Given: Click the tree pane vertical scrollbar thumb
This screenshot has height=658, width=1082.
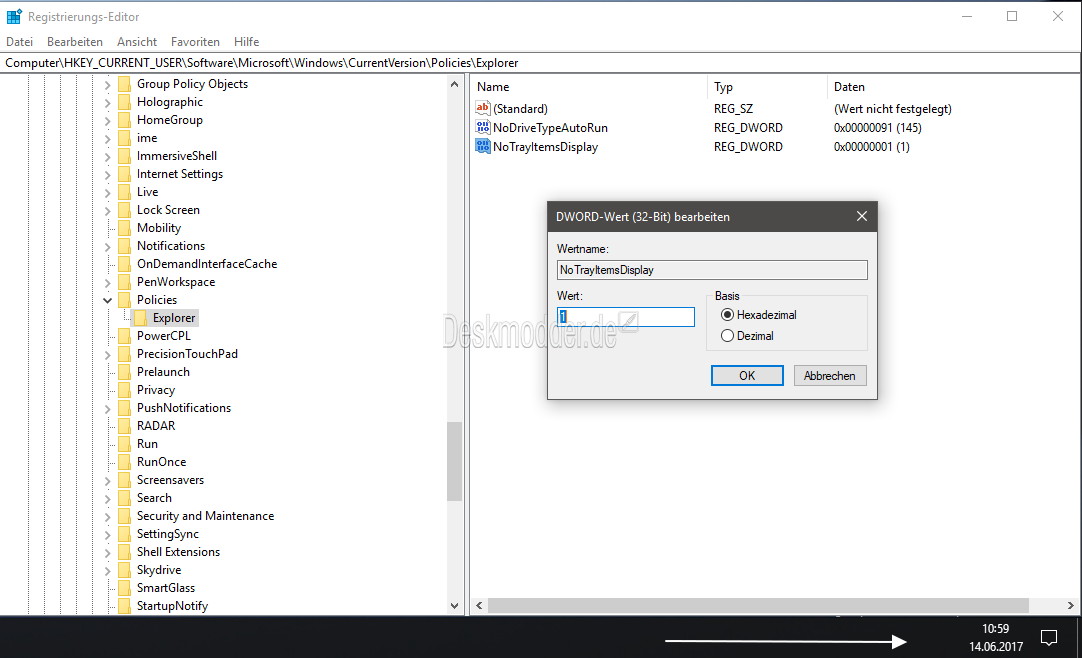Looking at the screenshot, I should (x=454, y=461).
